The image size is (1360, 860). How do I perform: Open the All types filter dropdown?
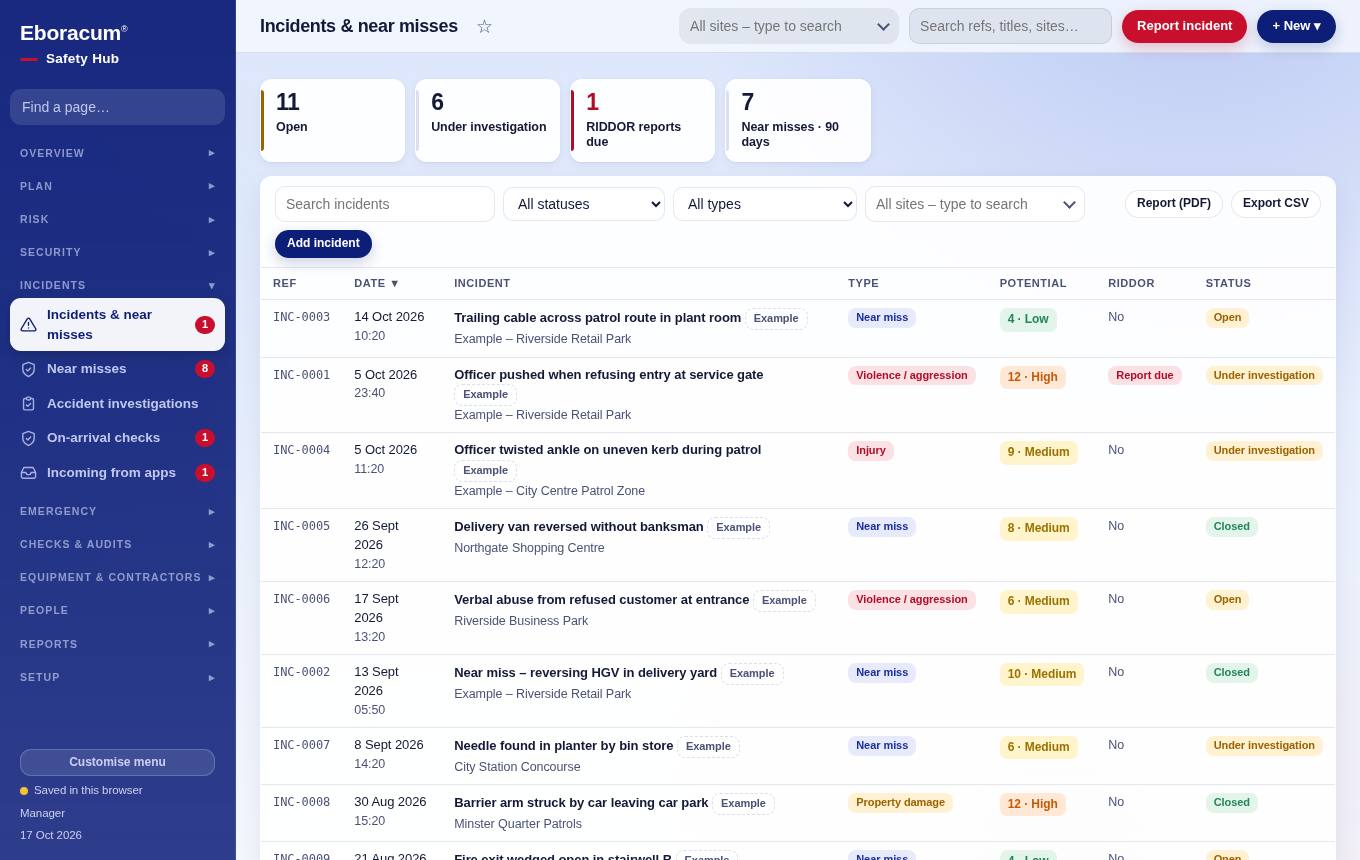point(765,204)
